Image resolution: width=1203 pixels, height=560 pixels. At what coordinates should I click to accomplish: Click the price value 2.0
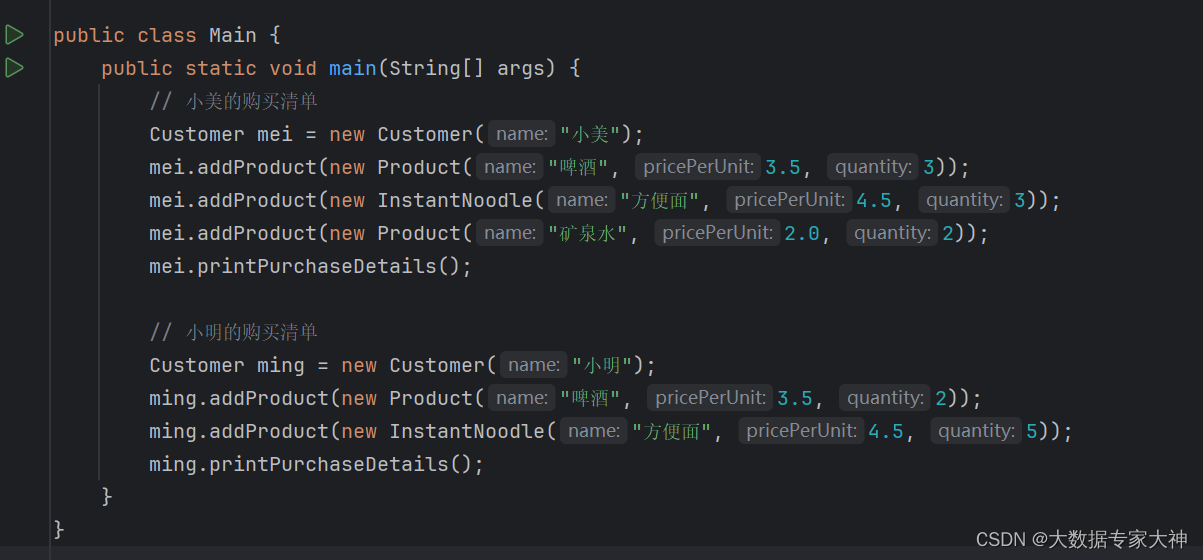(802, 233)
